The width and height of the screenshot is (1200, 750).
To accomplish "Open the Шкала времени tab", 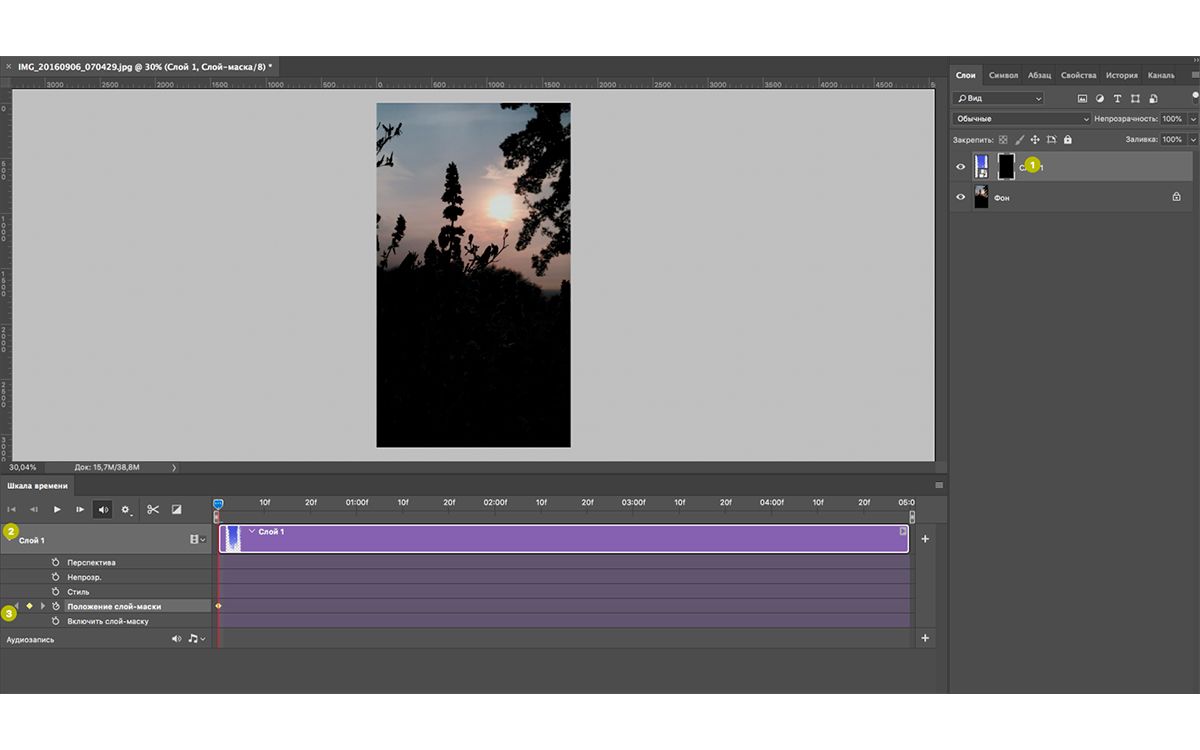I will pyautogui.click(x=38, y=486).
